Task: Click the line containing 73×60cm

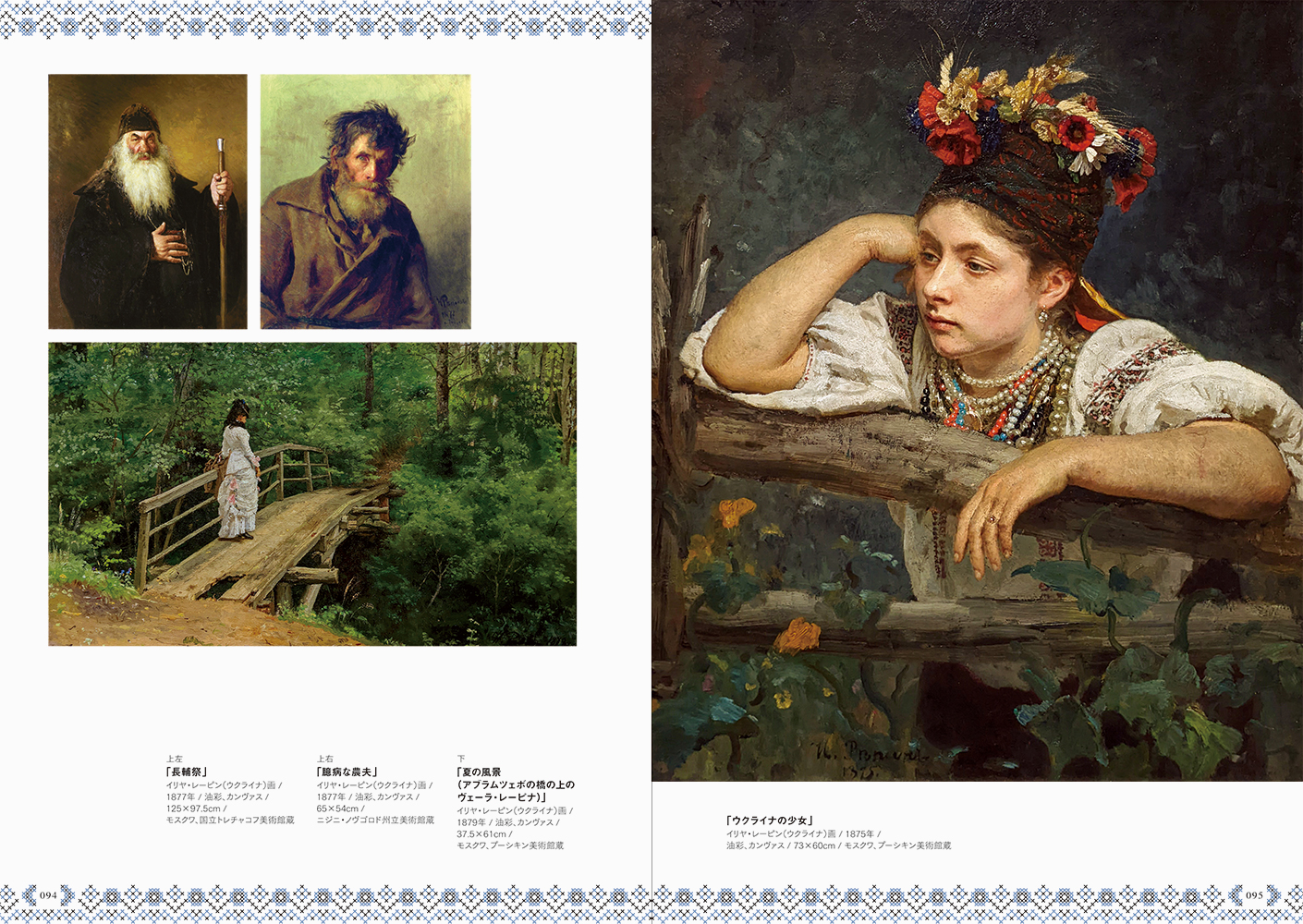Action: pos(838,845)
